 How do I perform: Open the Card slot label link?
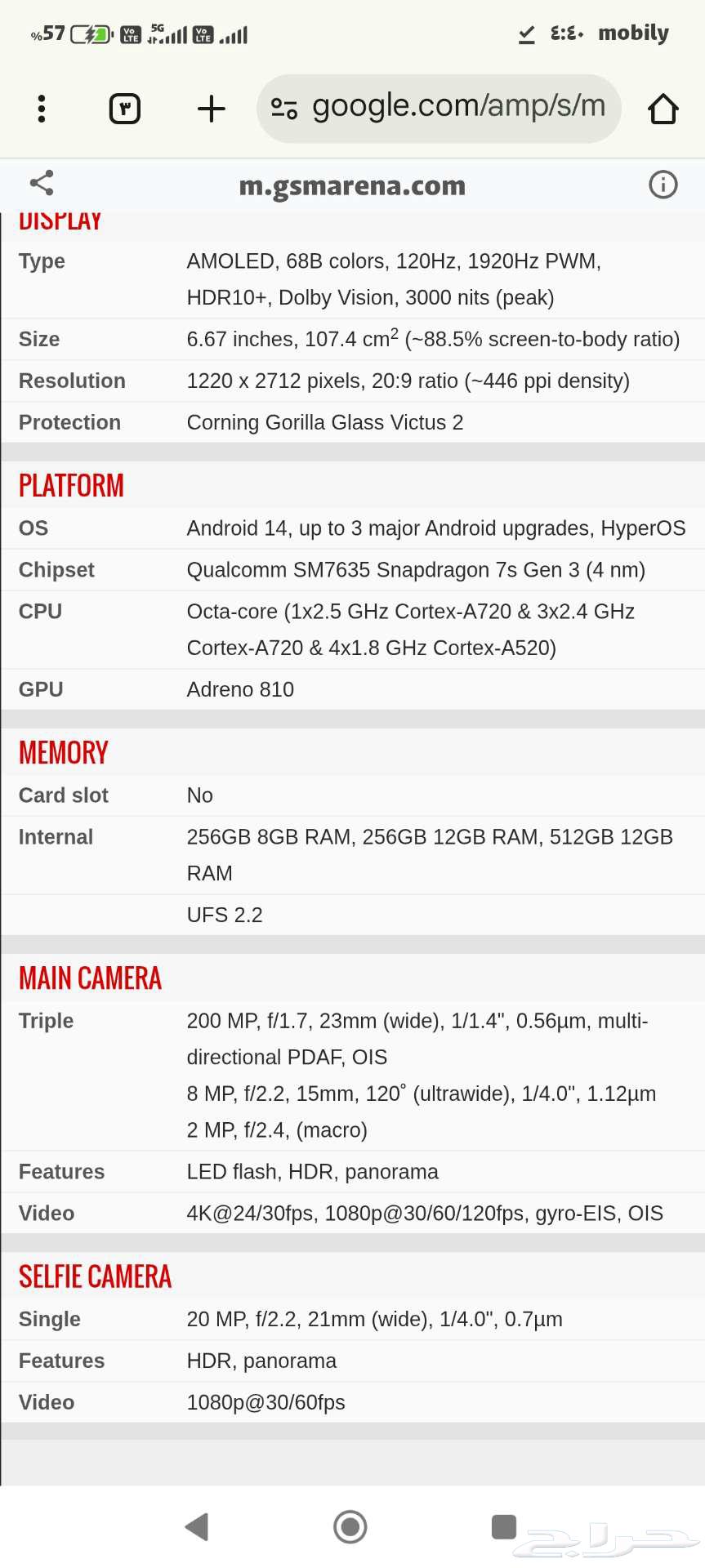click(x=63, y=795)
